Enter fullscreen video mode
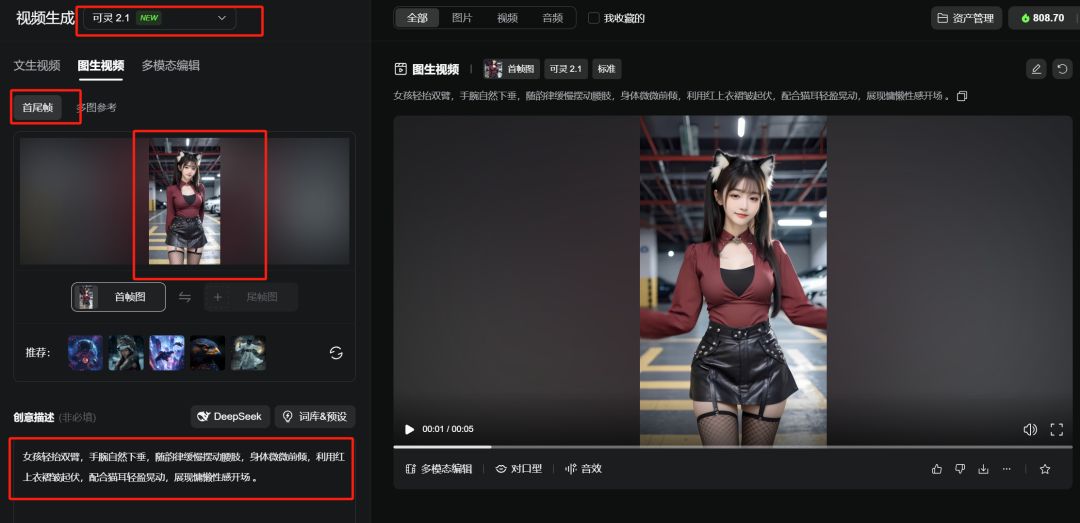The image size is (1080, 523). pos(1057,429)
